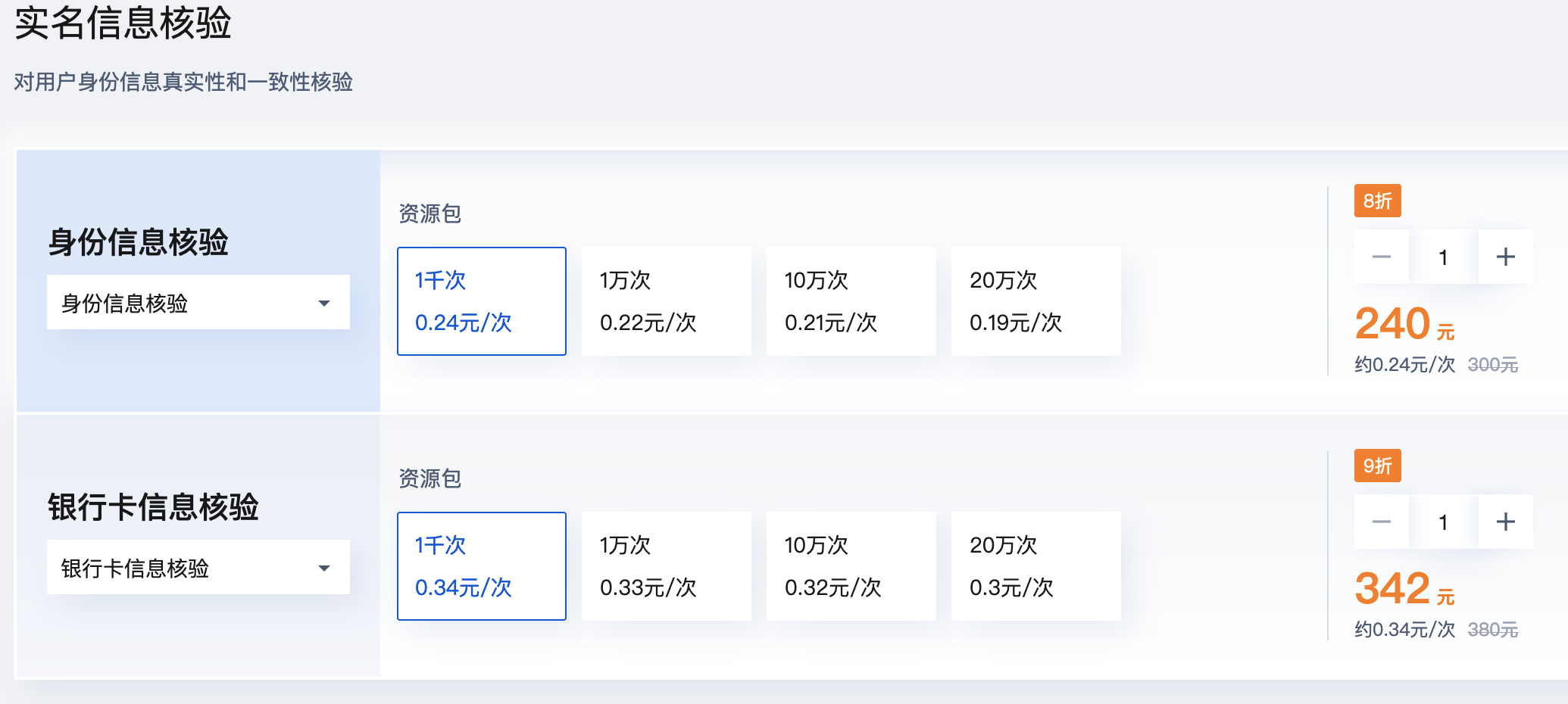Click identity verification quantity input field
Screen dimensions: 1568x704
coord(1443,256)
